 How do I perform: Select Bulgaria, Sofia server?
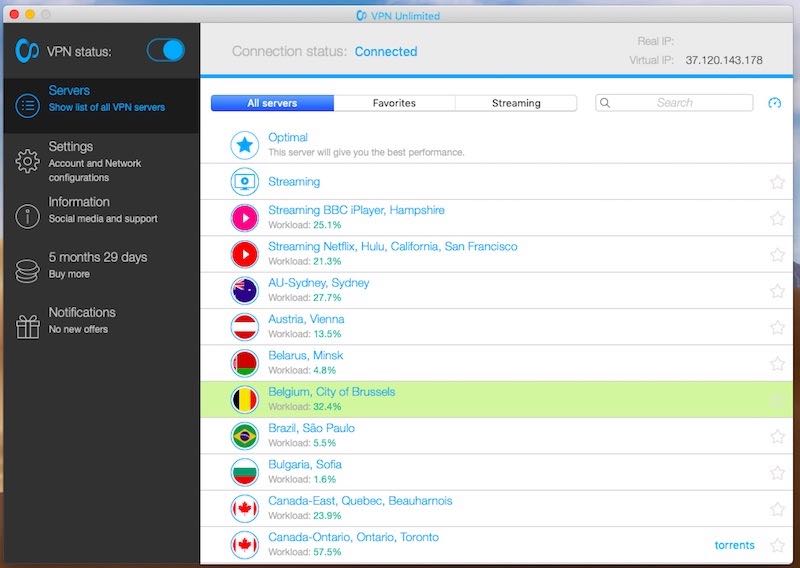(496, 472)
